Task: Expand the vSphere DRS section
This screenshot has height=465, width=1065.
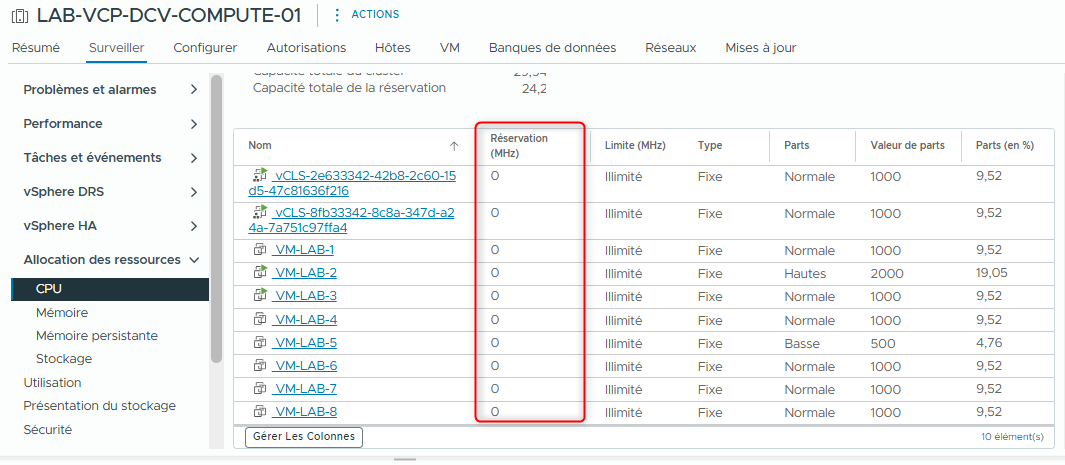Action: [x=194, y=192]
